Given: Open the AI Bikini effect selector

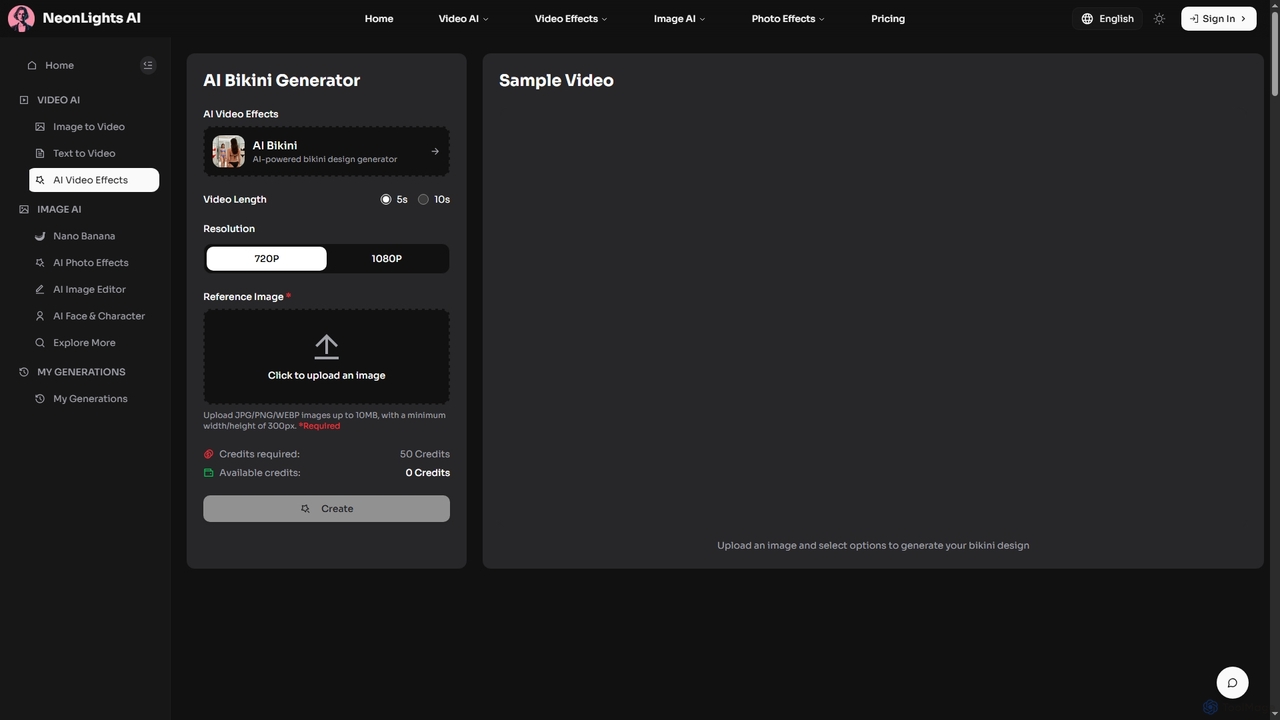Looking at the screenshot, I should (x=326, y=152).
